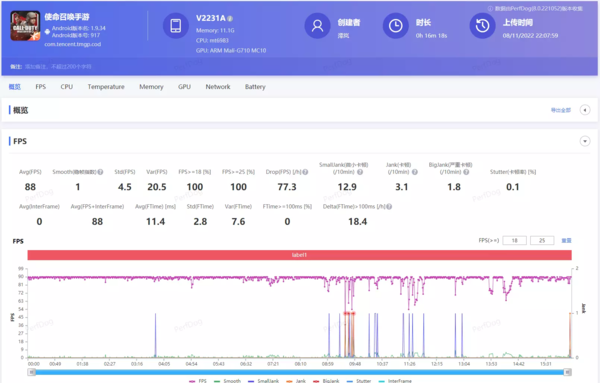This screenshot has width=600, height=383.
Task: Click the help icon next to Smooth
Action: [100, 172]
